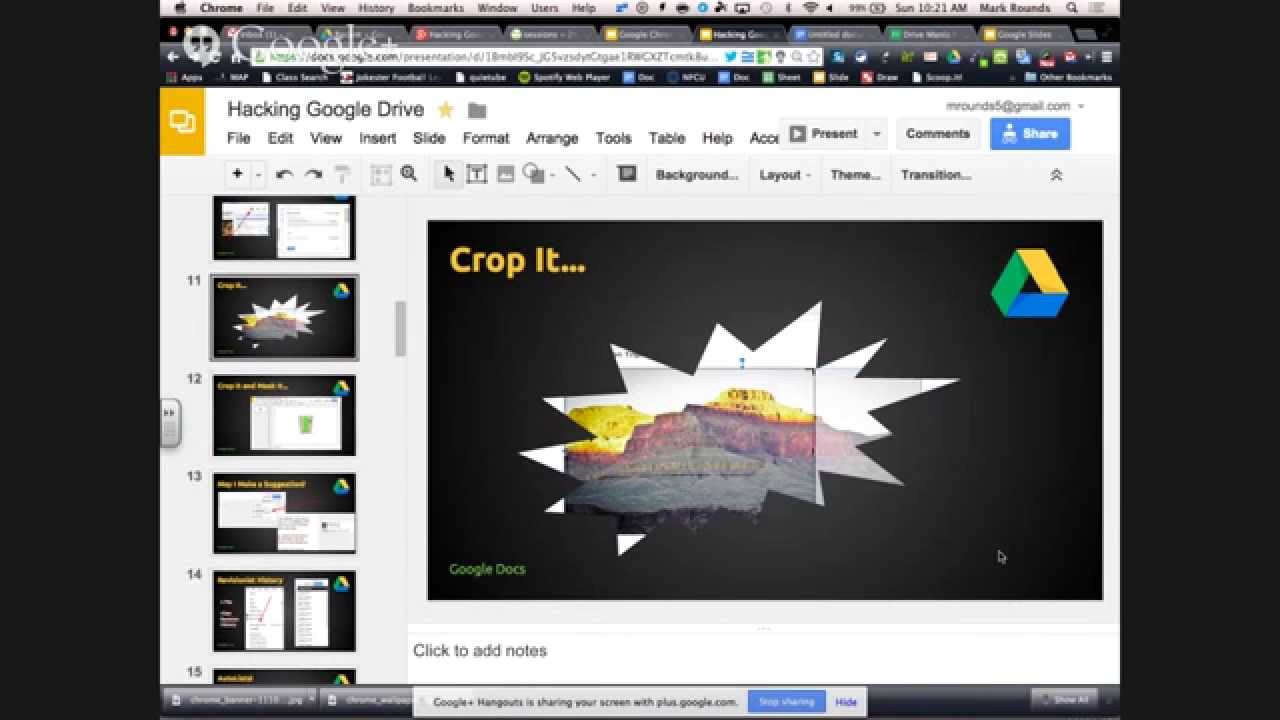Select the Google Docs footer text

click(487, 569)
